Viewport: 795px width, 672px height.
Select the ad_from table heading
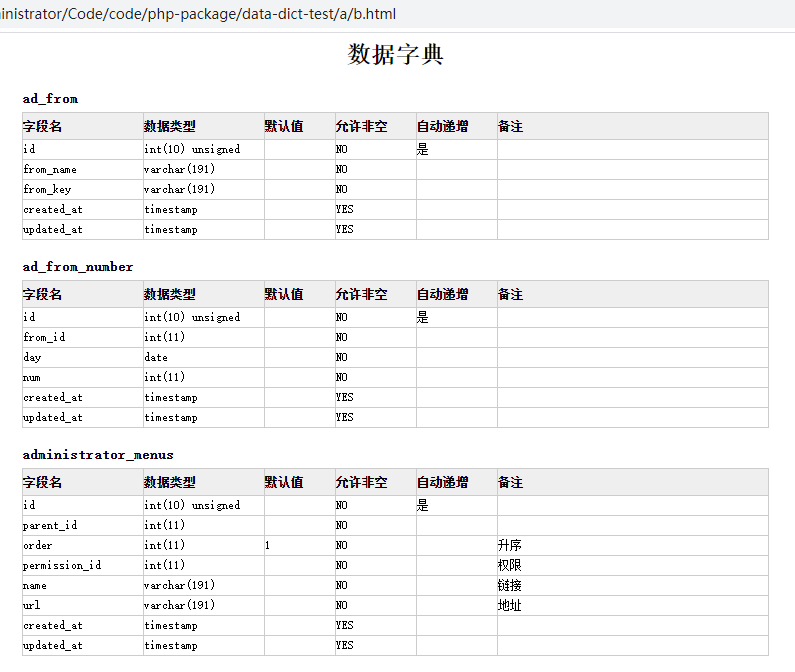50,99
